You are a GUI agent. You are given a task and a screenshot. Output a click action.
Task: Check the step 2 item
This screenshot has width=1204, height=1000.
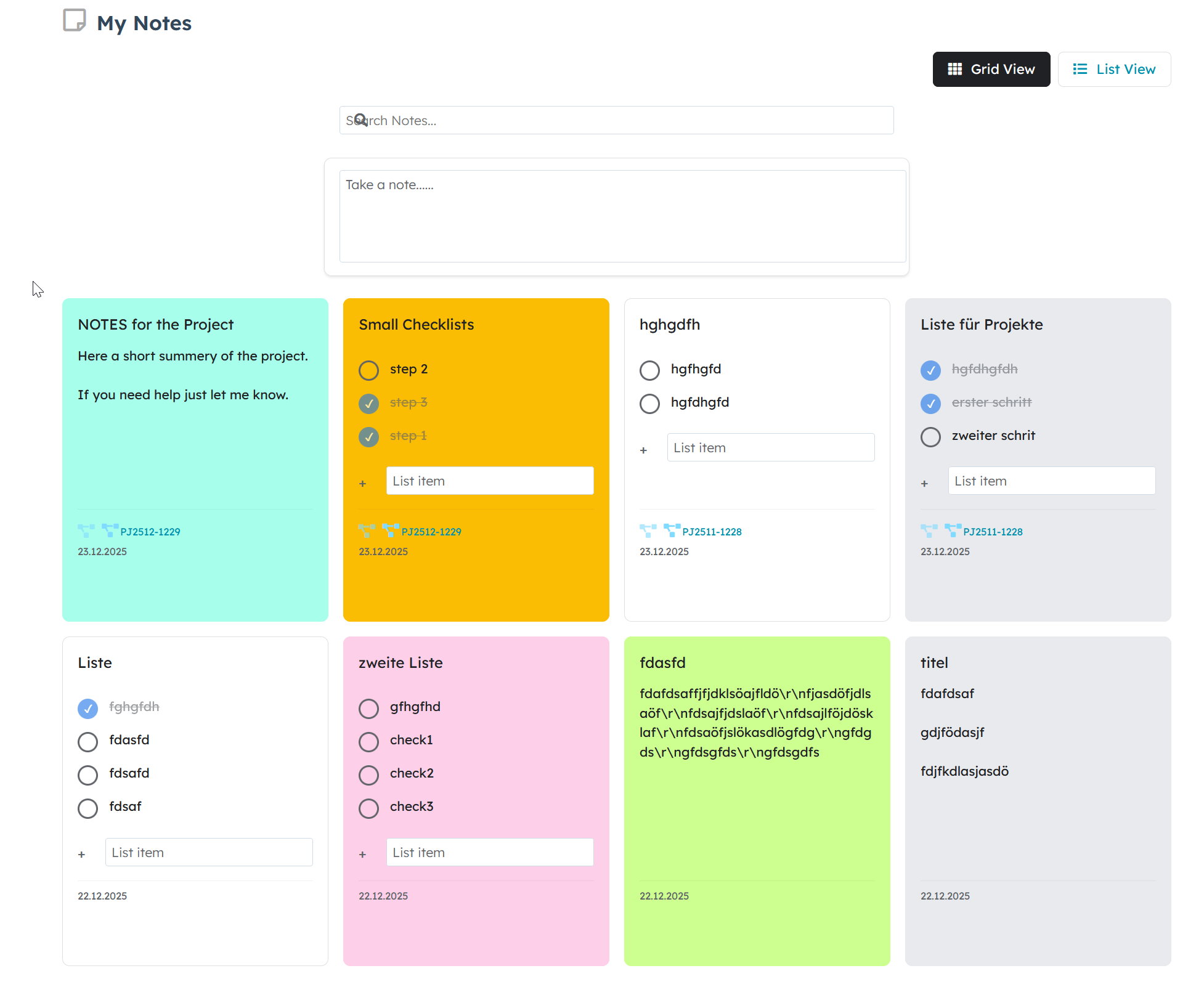coord(368,370)
